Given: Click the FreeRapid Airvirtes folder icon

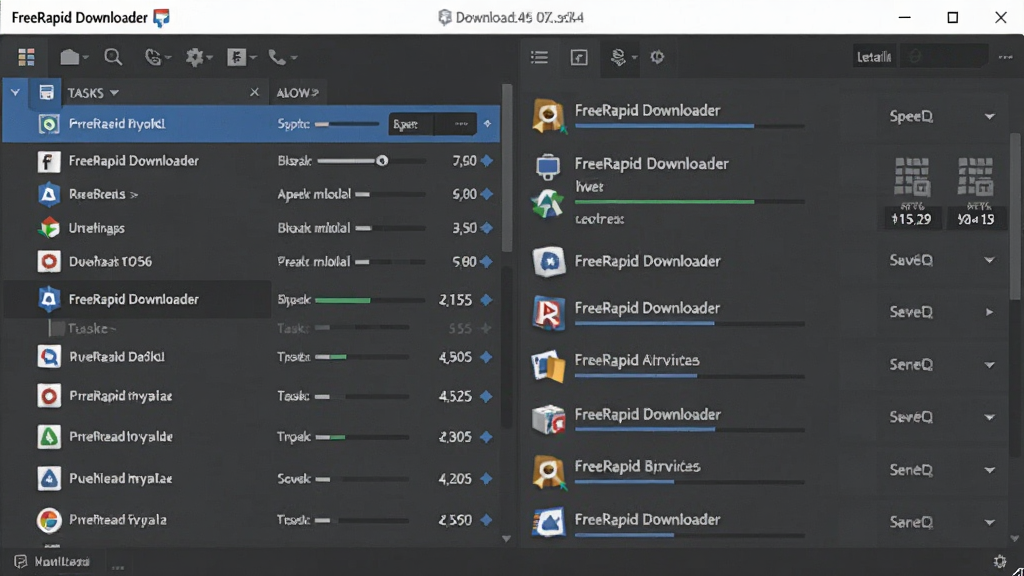Looking at the screenshot, I should click(549, 365).
